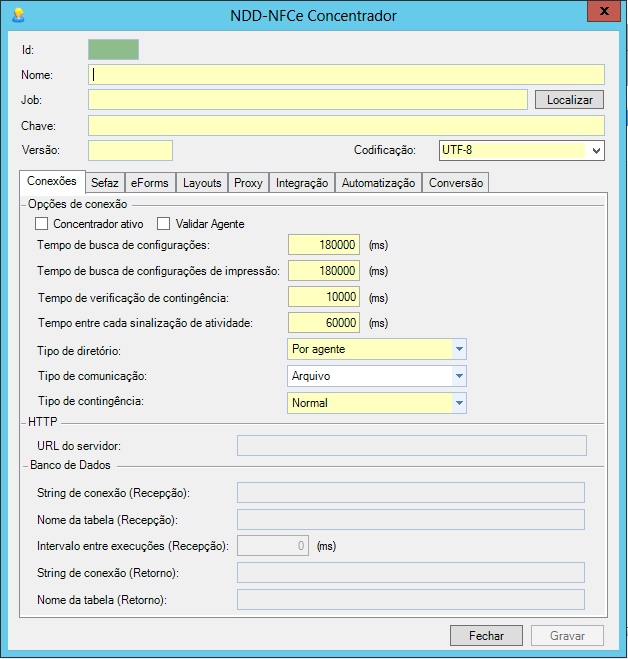This screenshot has width=628, height=659.
Task: Click the 'Tipo de comunicação:' label
Action: coord(92,376)
